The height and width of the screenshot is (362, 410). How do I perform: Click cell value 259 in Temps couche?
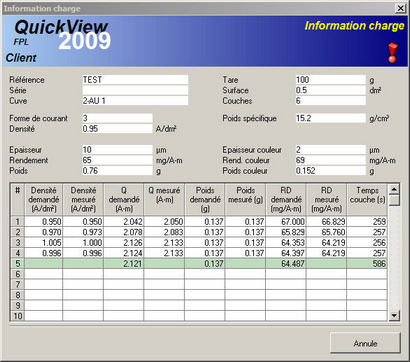click(x=367, y=221)
